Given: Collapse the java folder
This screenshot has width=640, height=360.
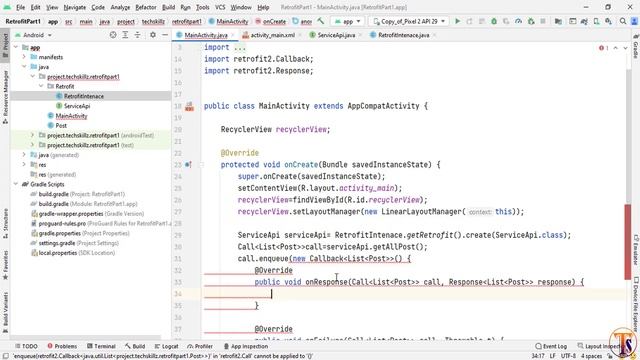Looking at the screenshot, I should 24,67.
